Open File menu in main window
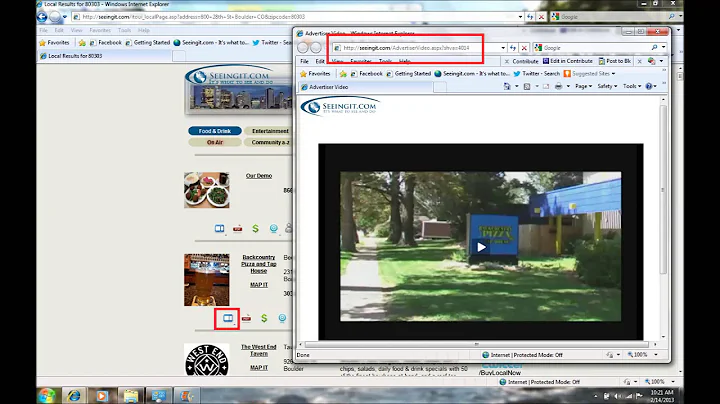This screenshot has width=720, height=404. [x=44, y=30]
